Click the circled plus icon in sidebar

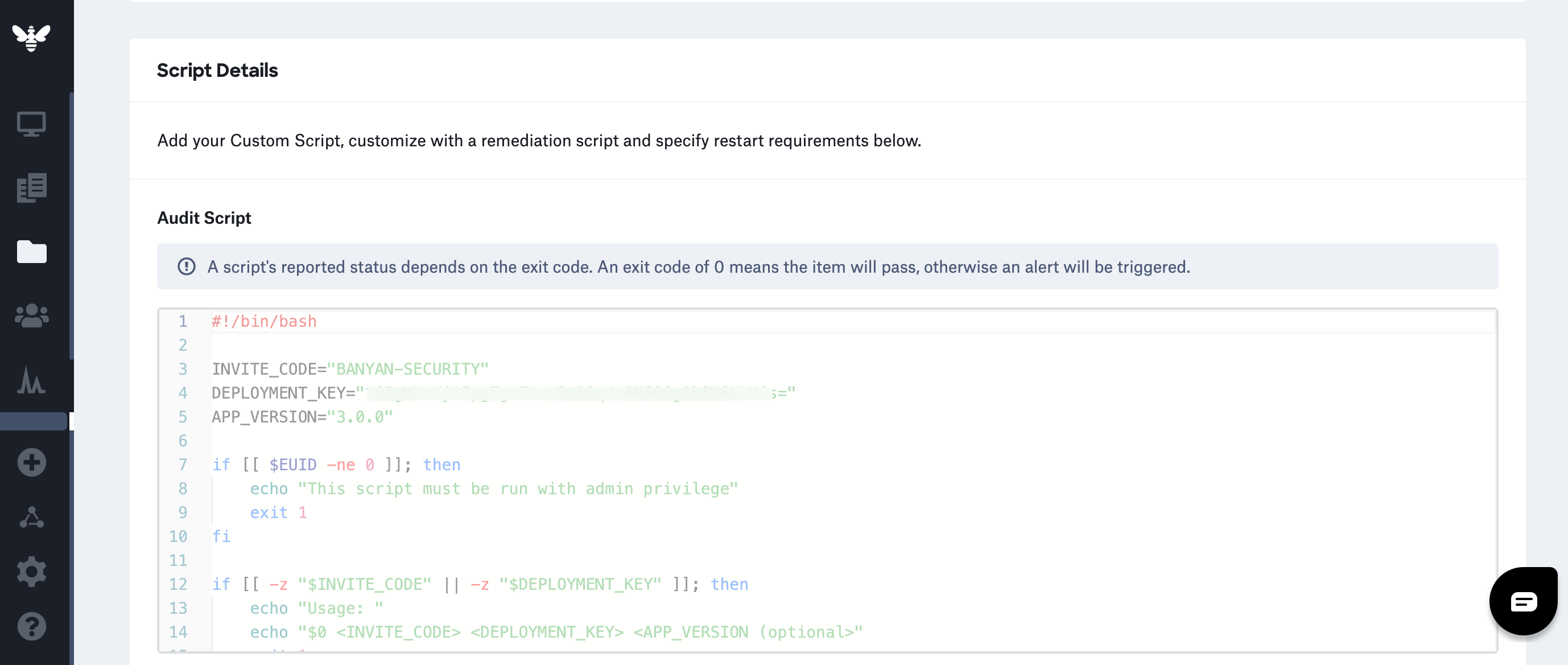pyautogui.click(x=31, y=462)
